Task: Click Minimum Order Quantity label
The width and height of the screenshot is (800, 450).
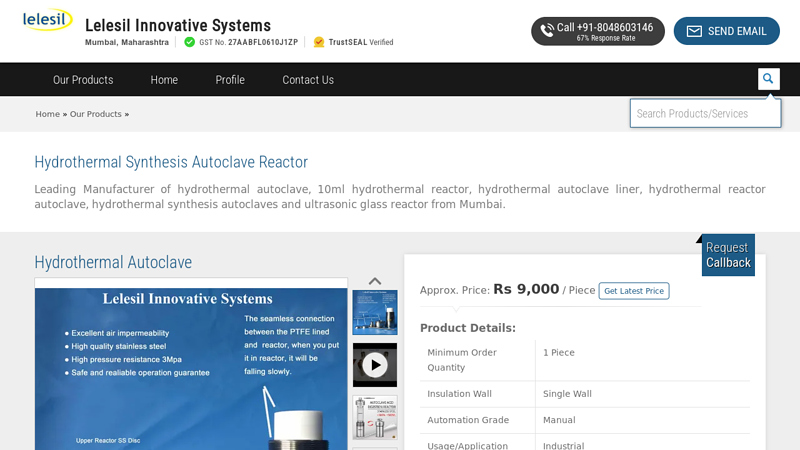Action: point(462,360)
